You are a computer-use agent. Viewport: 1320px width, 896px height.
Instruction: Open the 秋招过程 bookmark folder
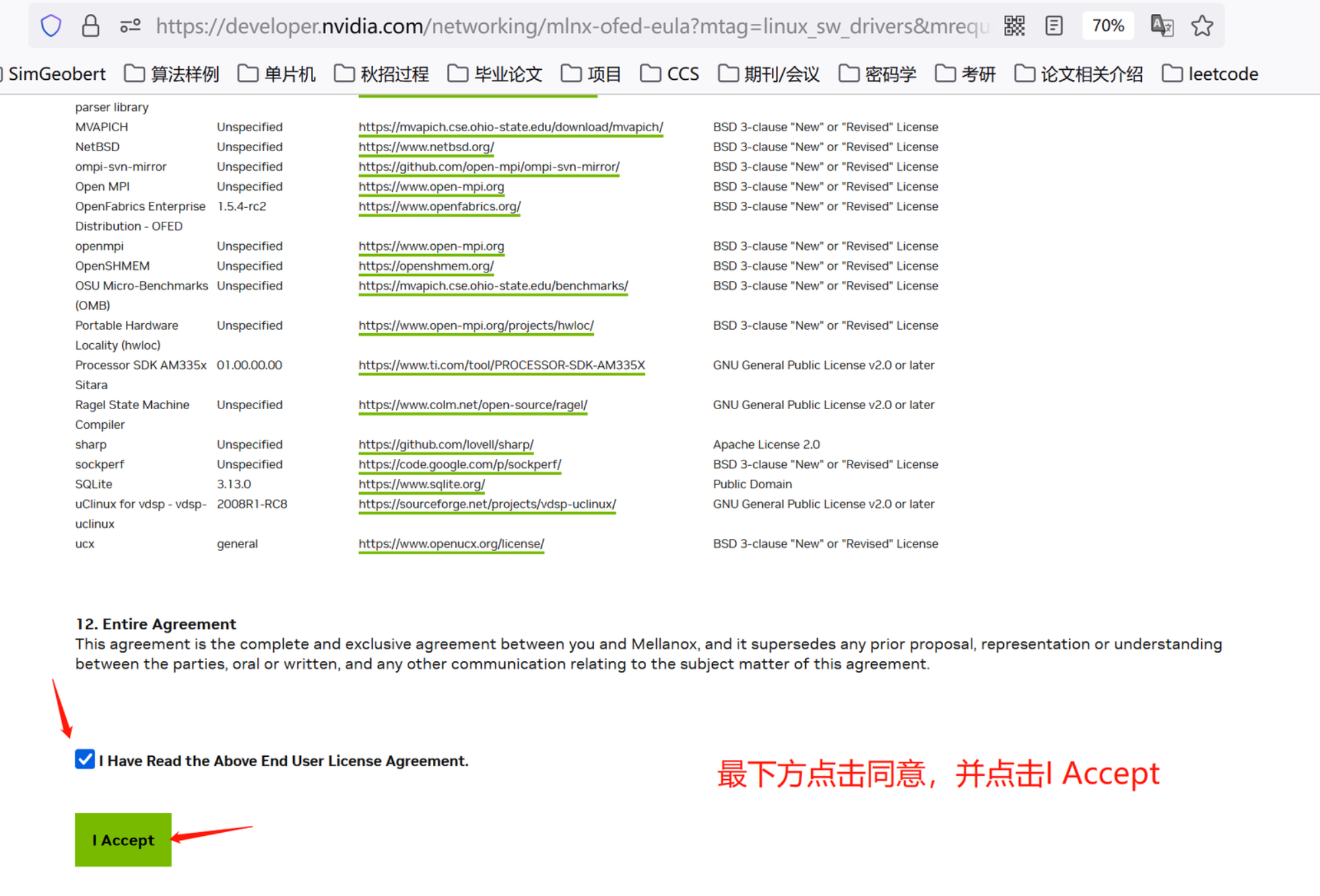click(381, 74)
